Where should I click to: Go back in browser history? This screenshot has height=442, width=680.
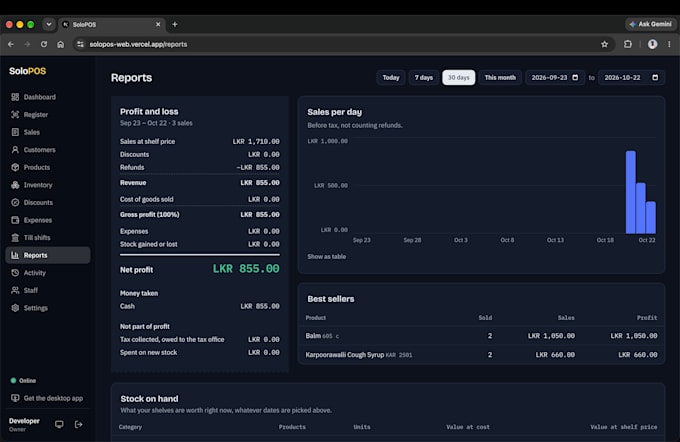click(x=11, y=44)
